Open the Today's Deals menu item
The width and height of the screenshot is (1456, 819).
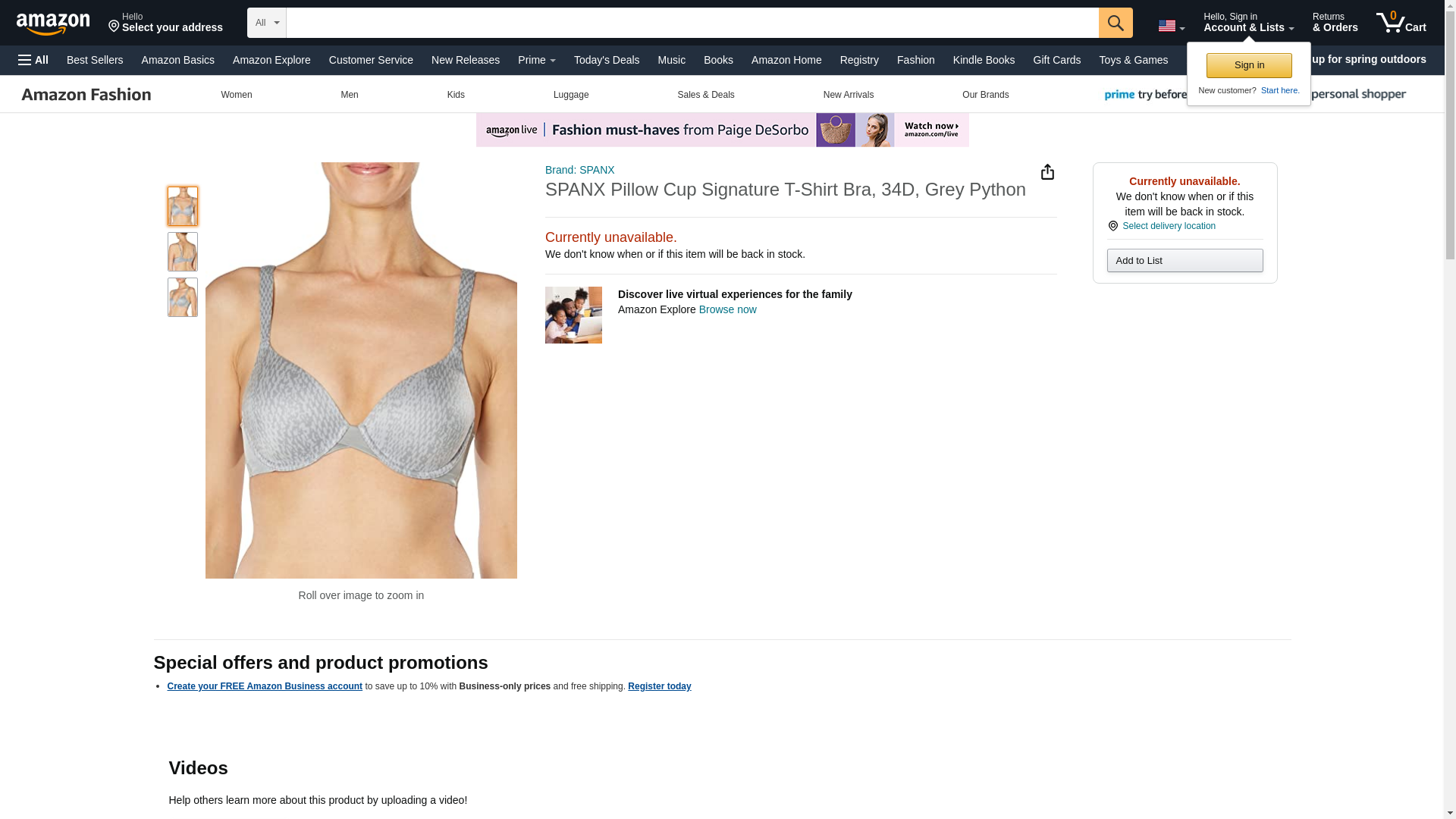point(606,60)
